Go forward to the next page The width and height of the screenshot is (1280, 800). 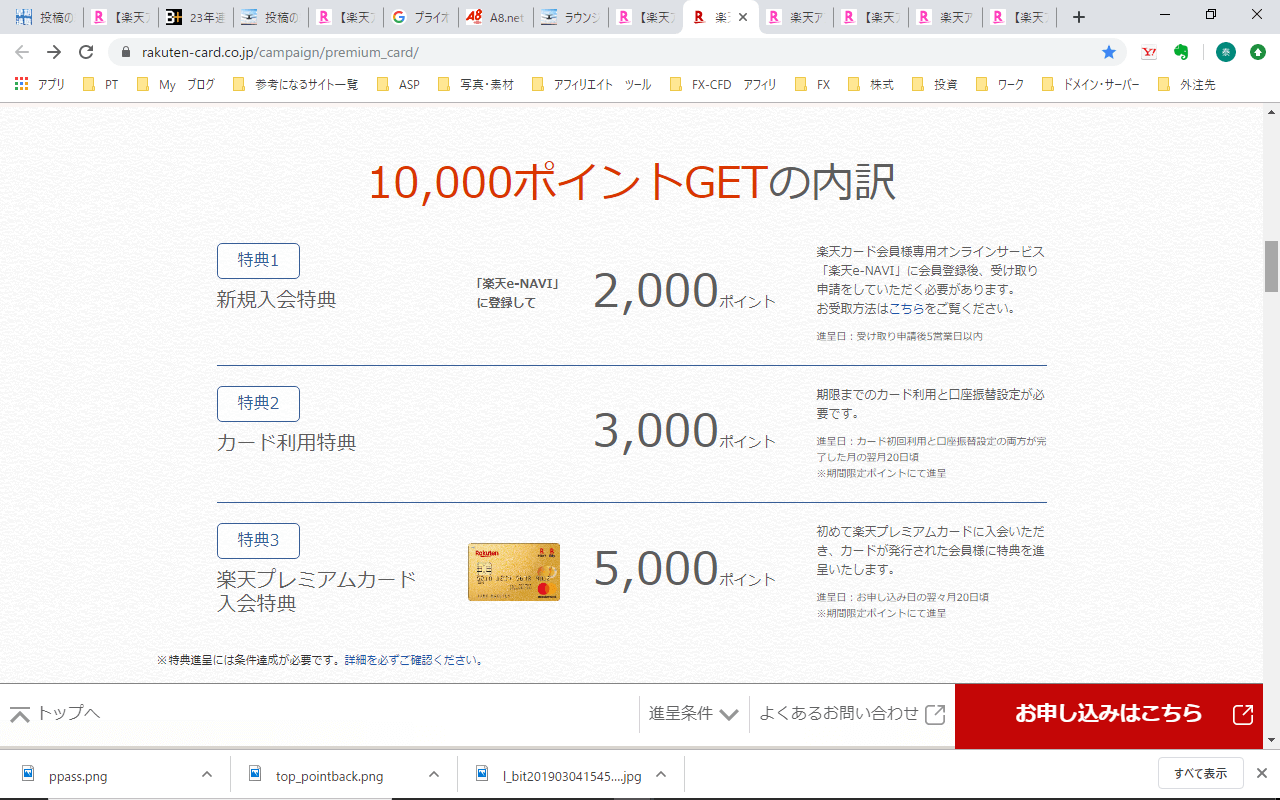click(54, 52)
